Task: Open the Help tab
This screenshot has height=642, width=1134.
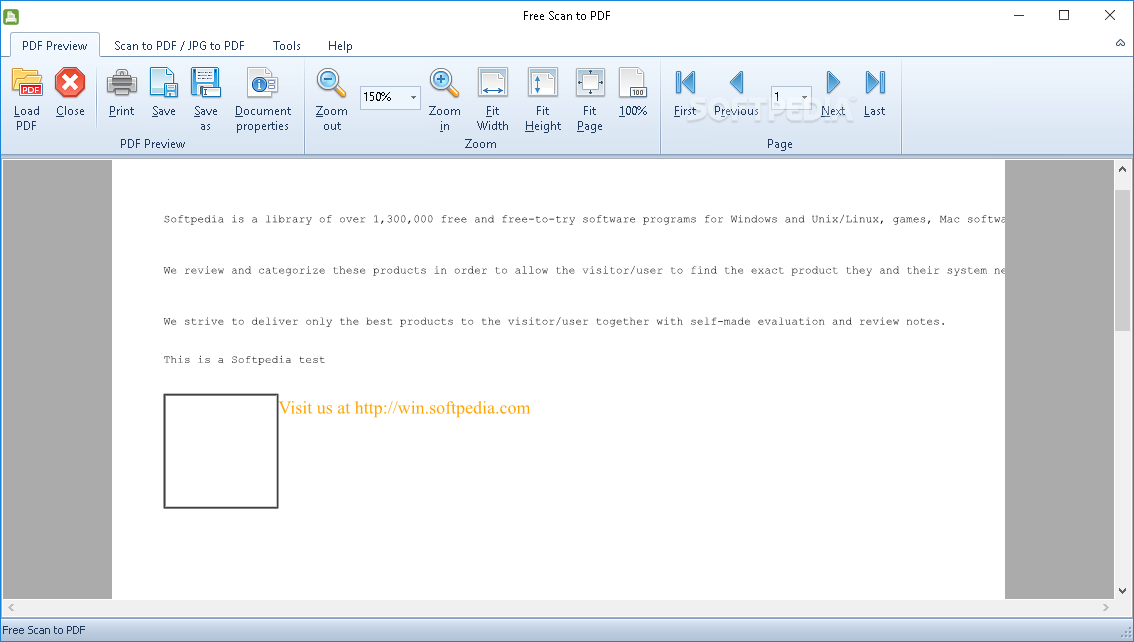Action: (x=340, y=46)
